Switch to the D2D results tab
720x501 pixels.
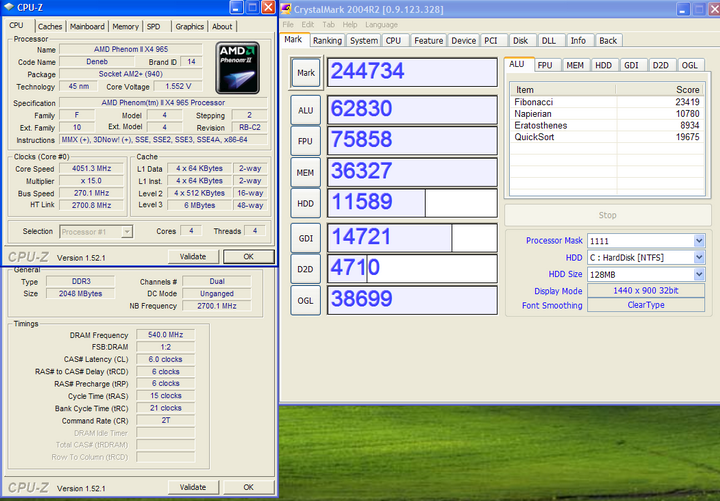coord(661,65)
